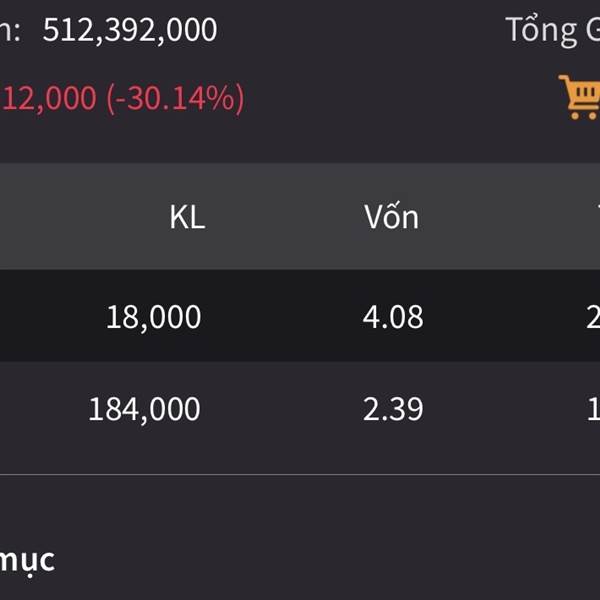Click the divider line beneath the table
This screenshot has height=600, width=600.
[300, 474]
